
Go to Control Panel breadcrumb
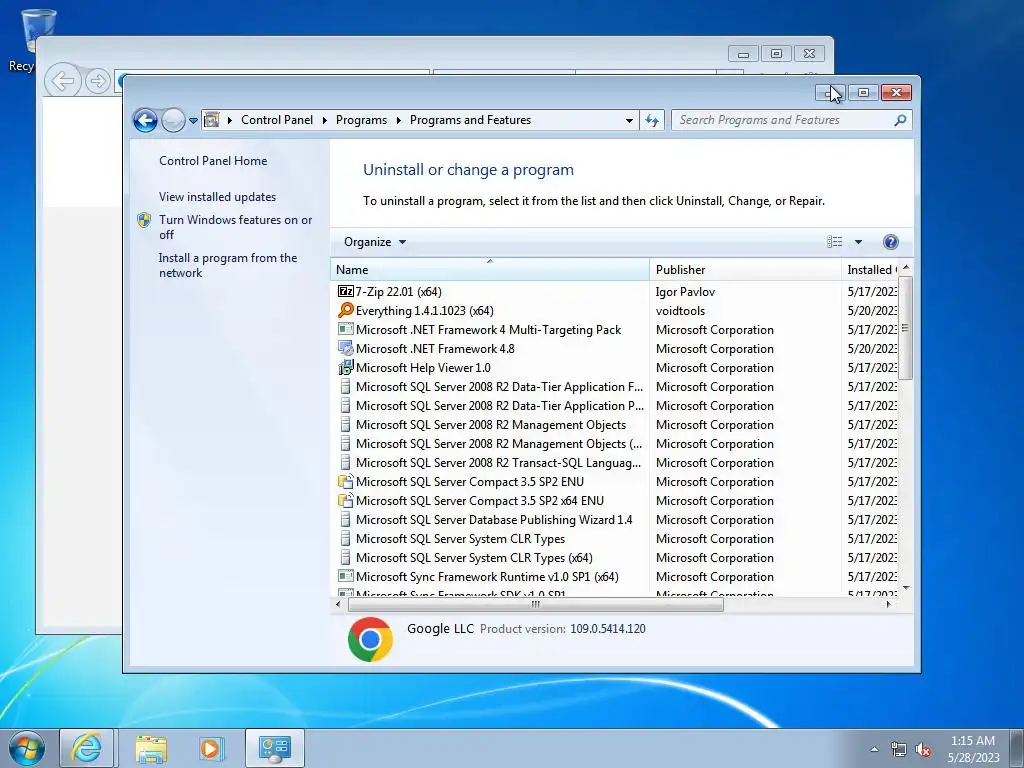coord(277,120)
